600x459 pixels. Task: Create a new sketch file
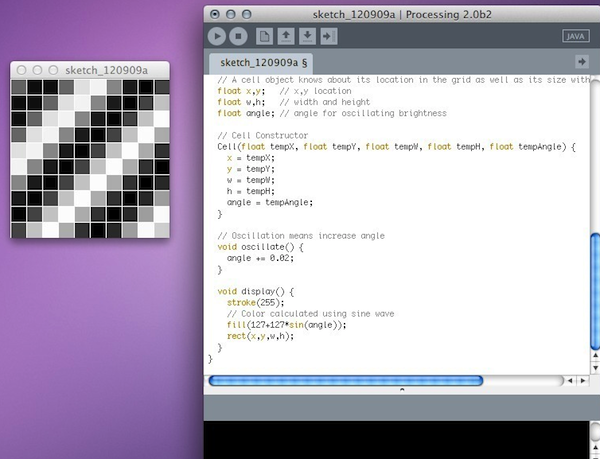264,36
